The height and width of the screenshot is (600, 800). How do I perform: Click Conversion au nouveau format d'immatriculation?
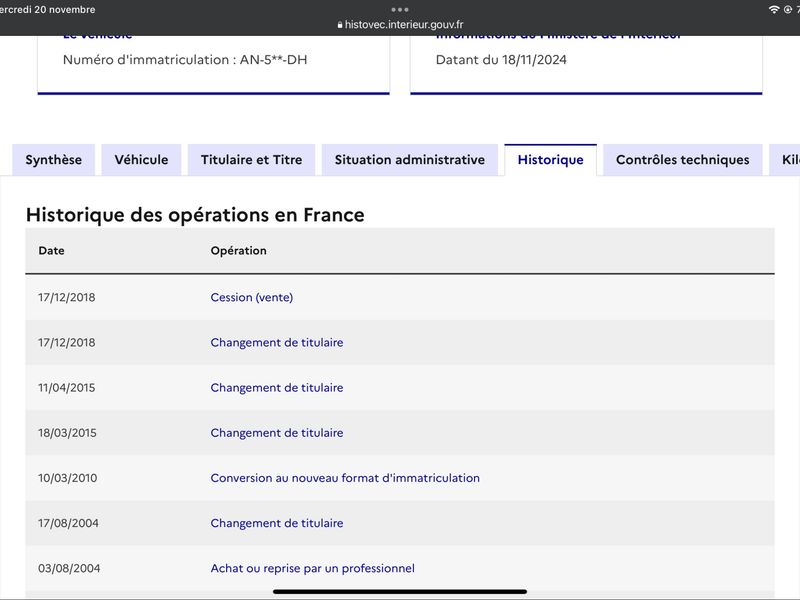point(345,478)
